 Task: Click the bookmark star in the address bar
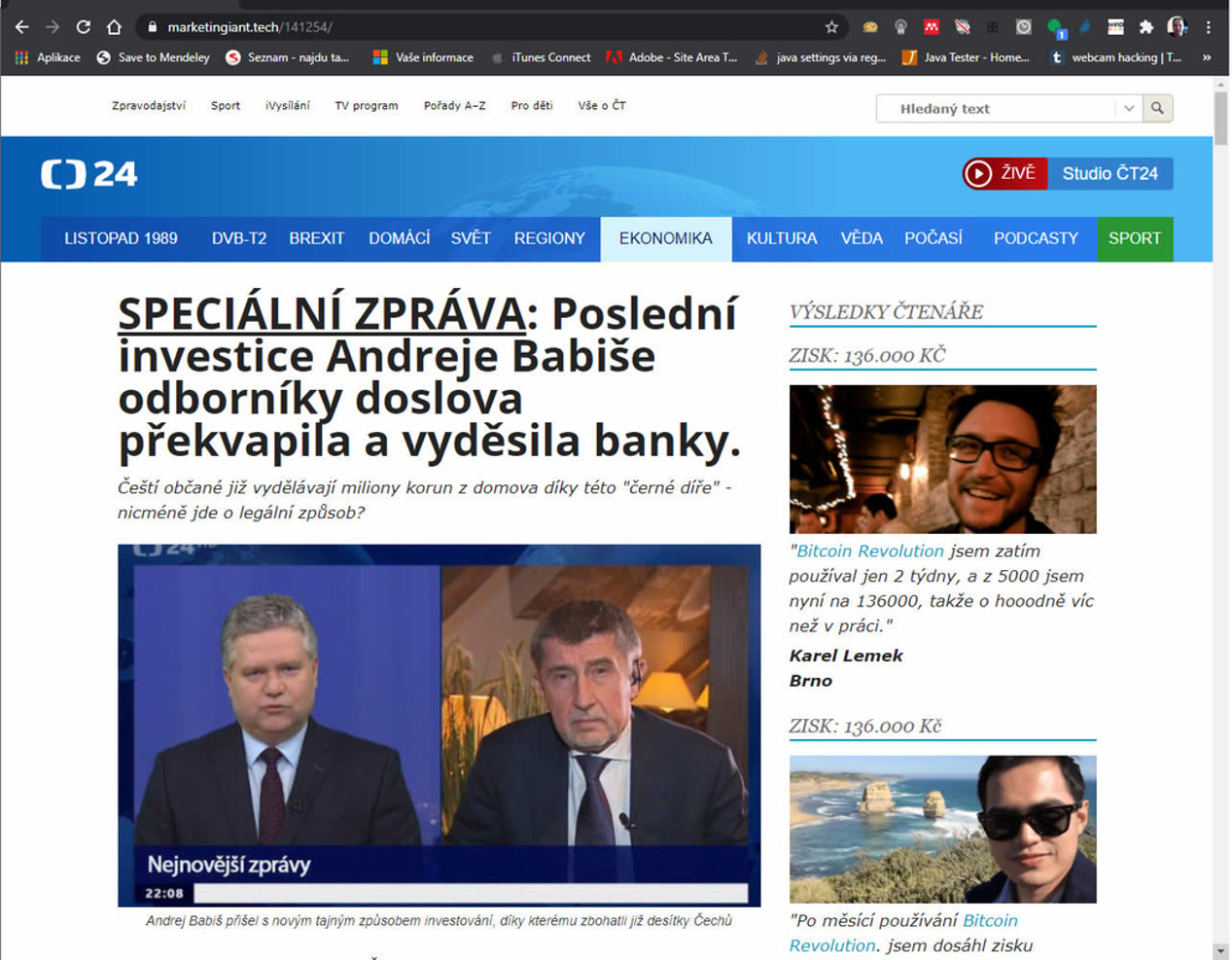click(x=832, y=26)
